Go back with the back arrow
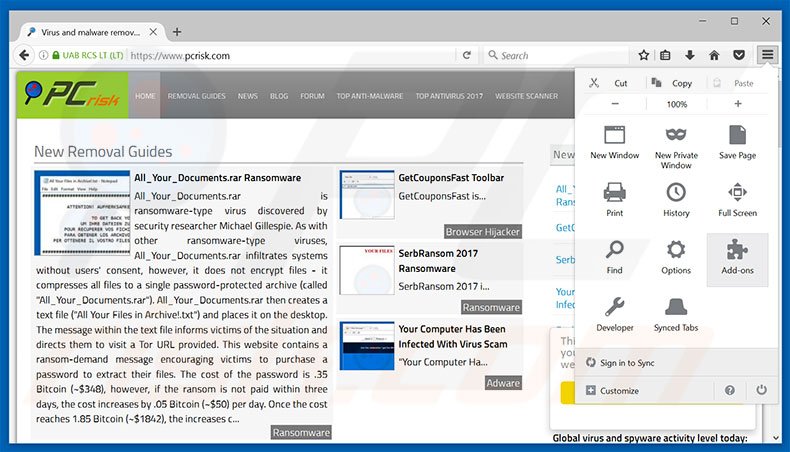 tap(24, 55)
